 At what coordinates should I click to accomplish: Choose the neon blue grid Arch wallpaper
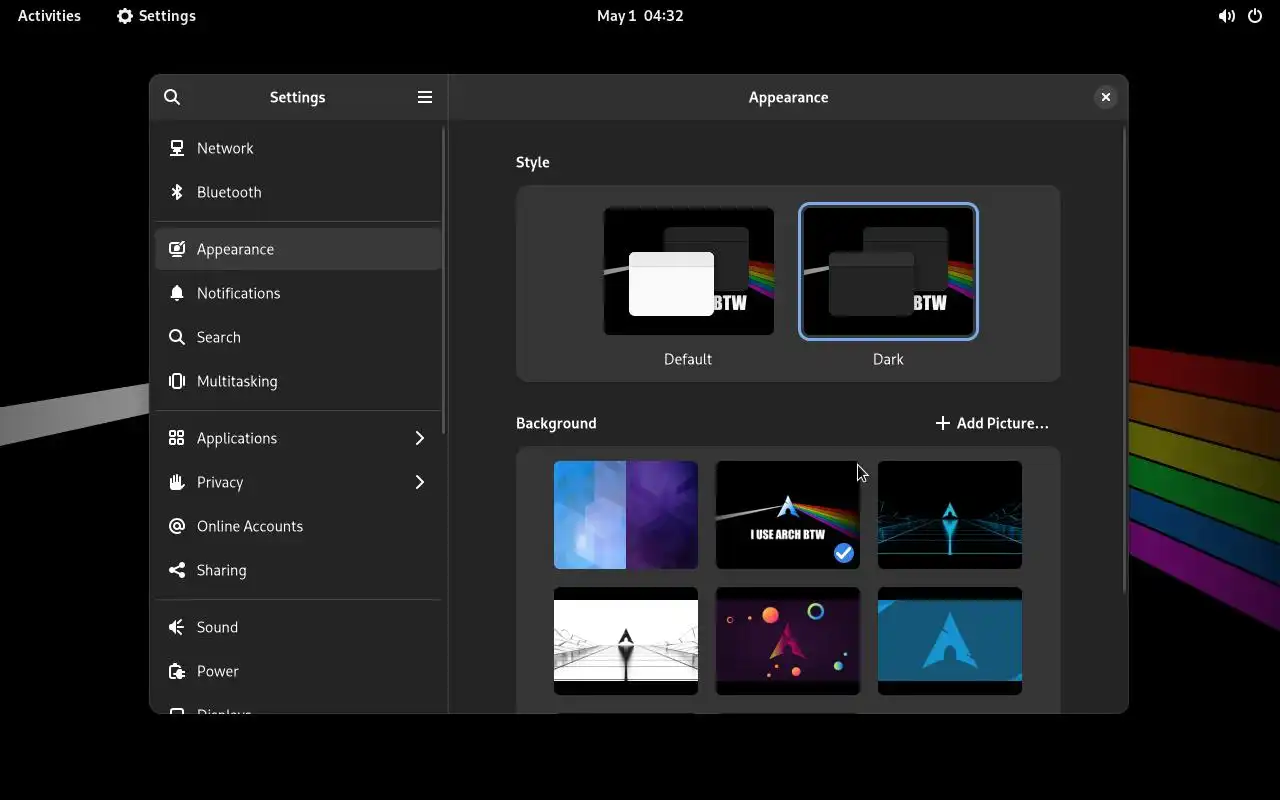click(950, 515)
